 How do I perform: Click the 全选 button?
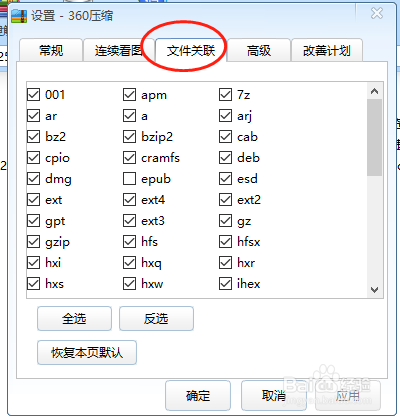click(74, 319)
